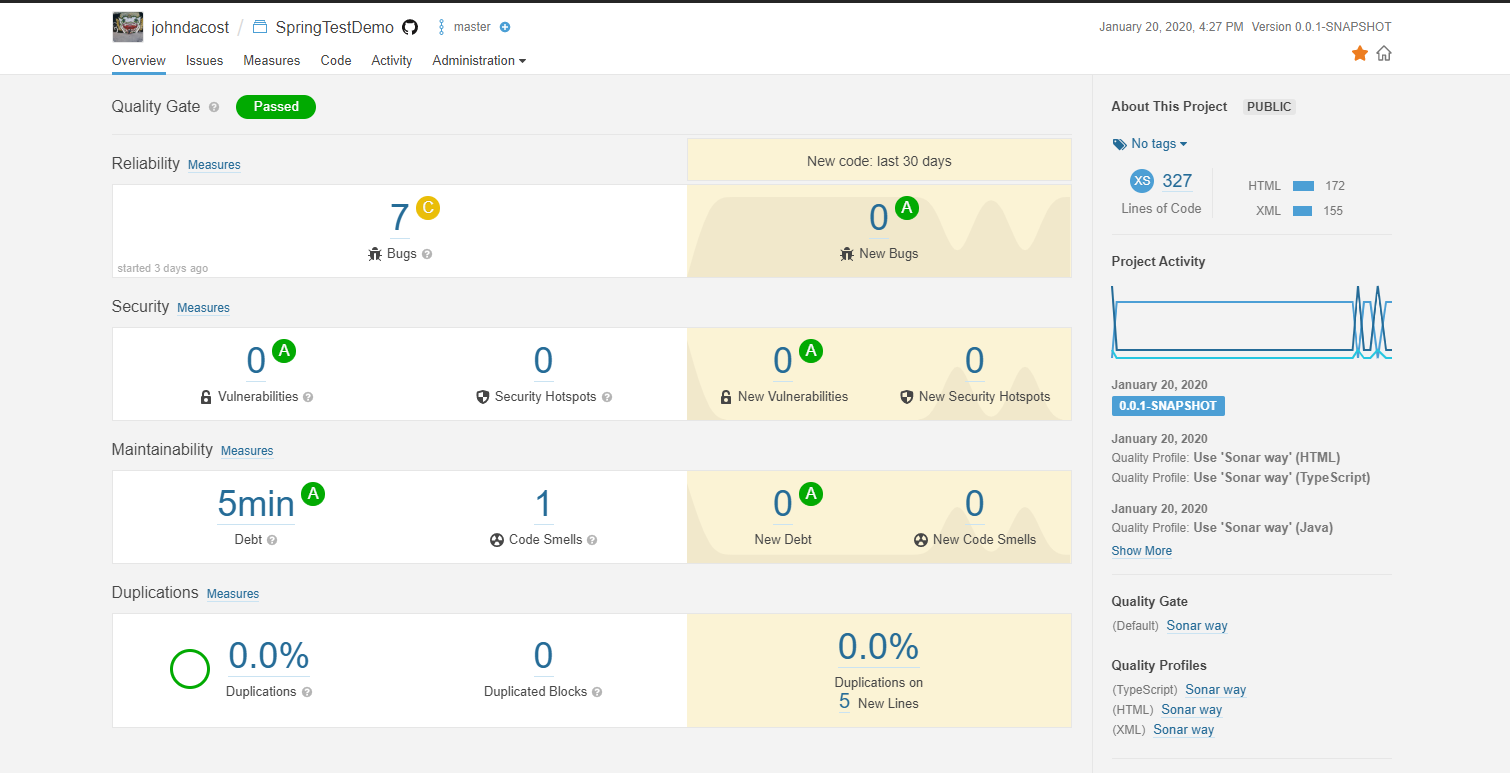
Task: Click the lock icon beside Vulnerabilities
Action: click(206, 397)
